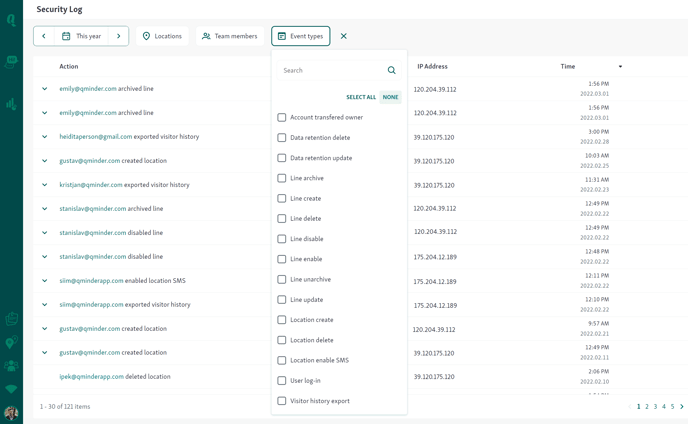Check Data retention update
This screenshot has height=424, width=688.
pos(282,158)
